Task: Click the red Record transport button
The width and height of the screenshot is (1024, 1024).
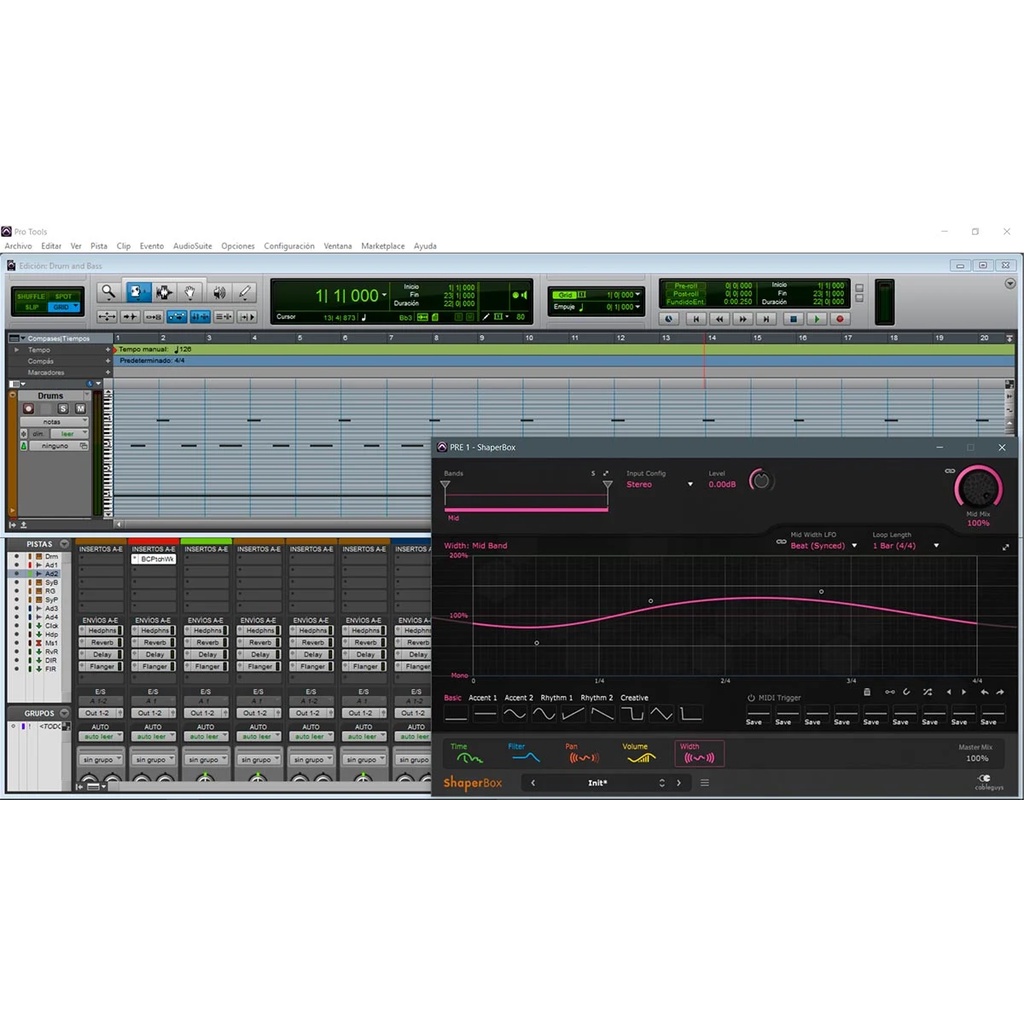Action: click(840, 319)
